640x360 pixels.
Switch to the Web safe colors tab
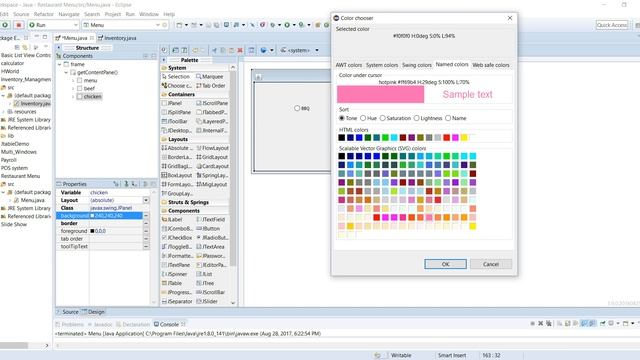click(491, 65)
